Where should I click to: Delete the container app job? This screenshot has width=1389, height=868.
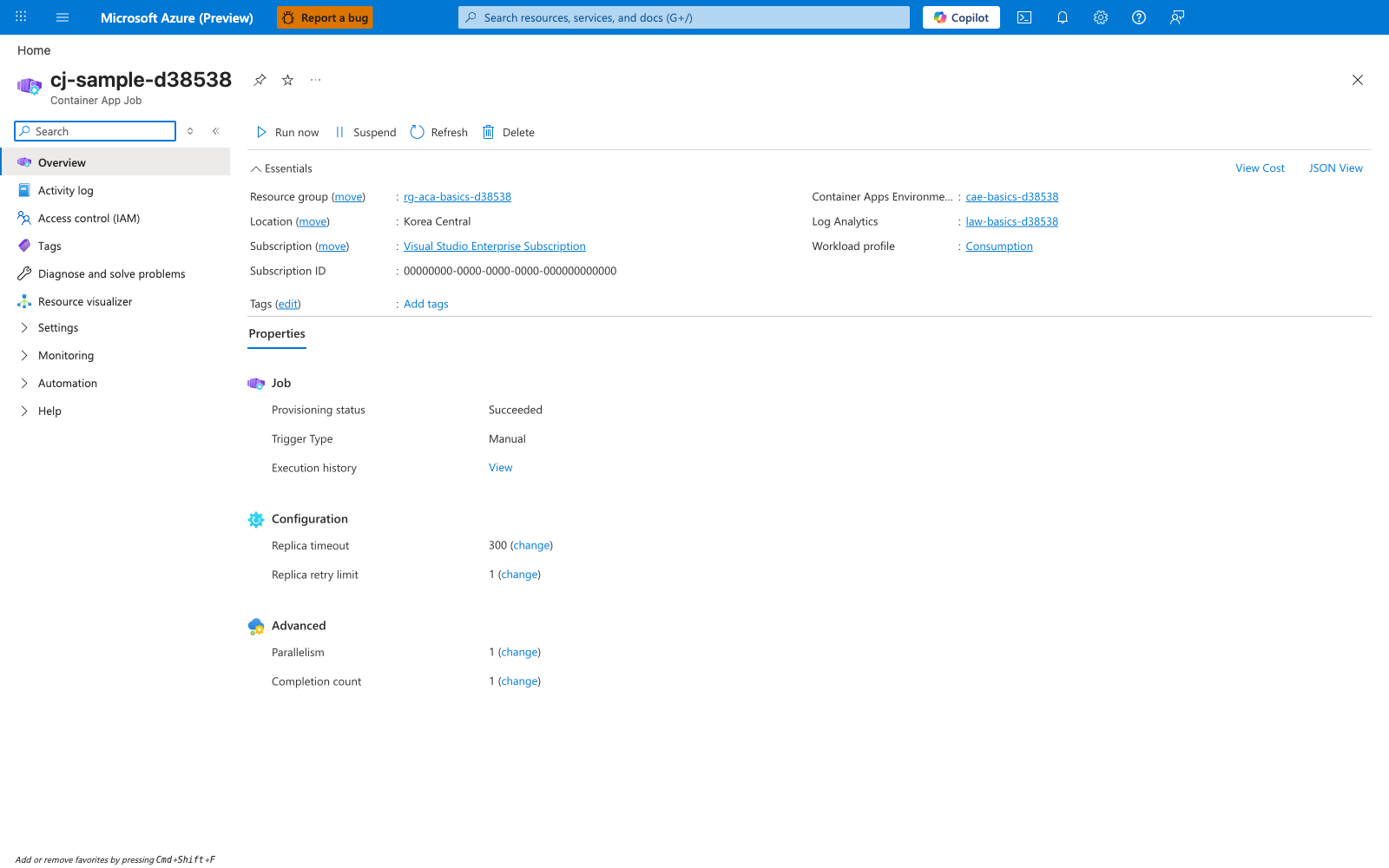click(x=509, y=132)
